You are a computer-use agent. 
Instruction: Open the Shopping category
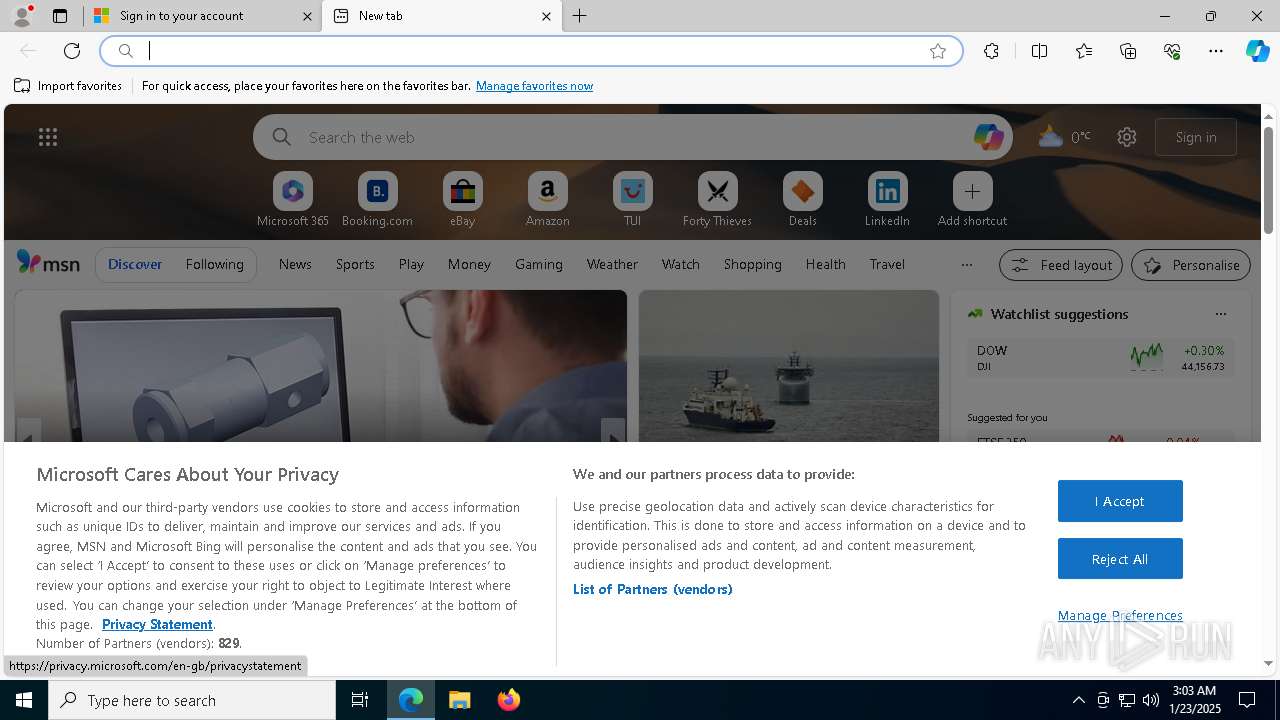[752, 264]
